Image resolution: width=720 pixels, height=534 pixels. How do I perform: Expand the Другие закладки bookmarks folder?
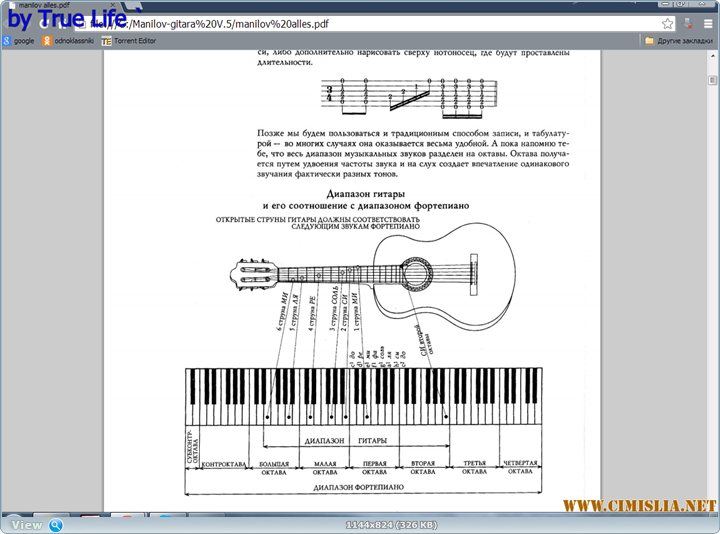(678, 41)
